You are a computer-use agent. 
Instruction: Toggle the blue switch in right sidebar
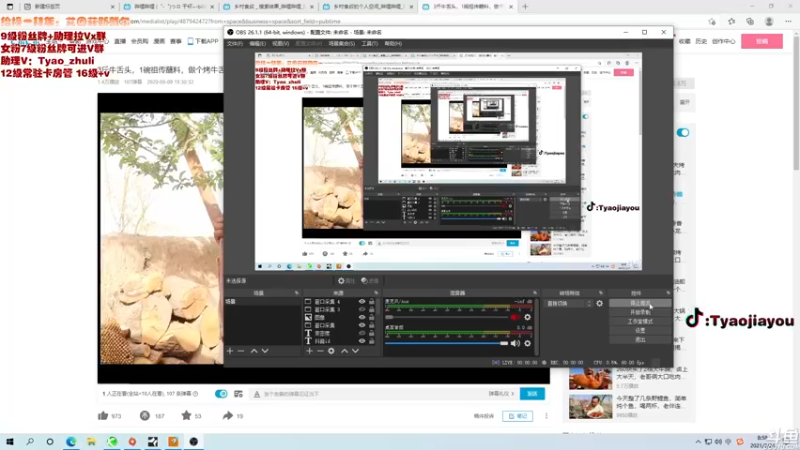[x=683, y=133]
